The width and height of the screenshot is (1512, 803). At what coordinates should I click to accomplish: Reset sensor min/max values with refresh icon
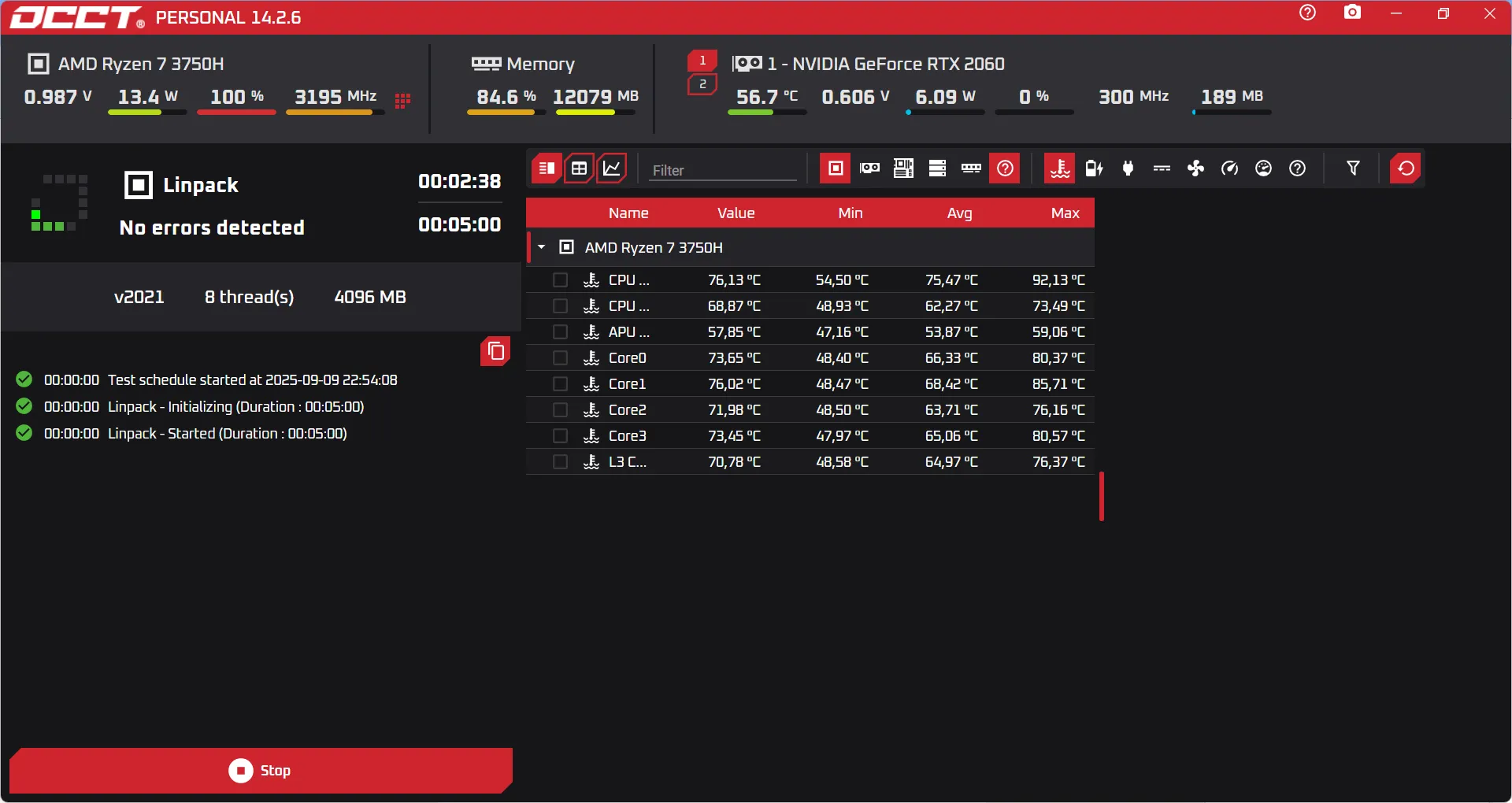pyautogui.click(x=1406, y=168)
